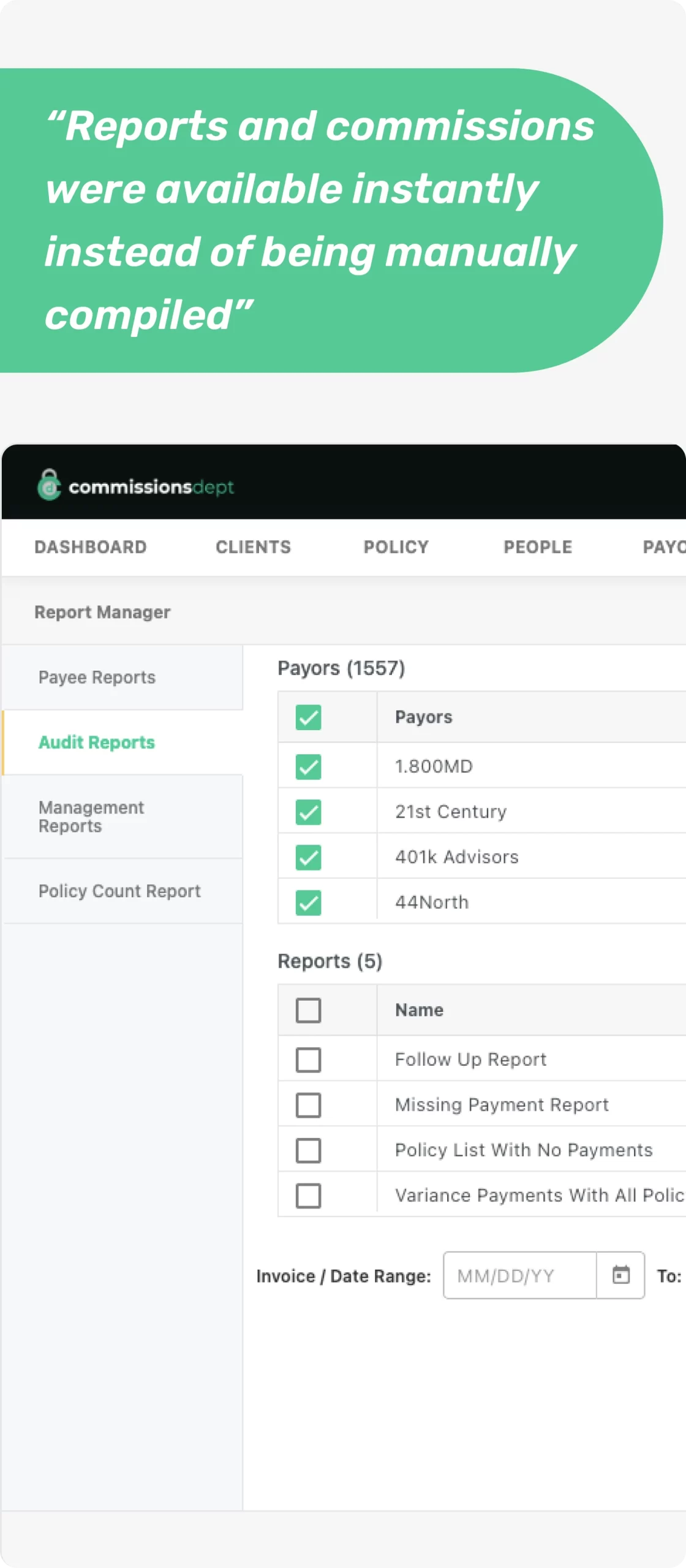Check the select-all Reports Name checkbox
686x1568 pixels.
[x=308, y=1011]
